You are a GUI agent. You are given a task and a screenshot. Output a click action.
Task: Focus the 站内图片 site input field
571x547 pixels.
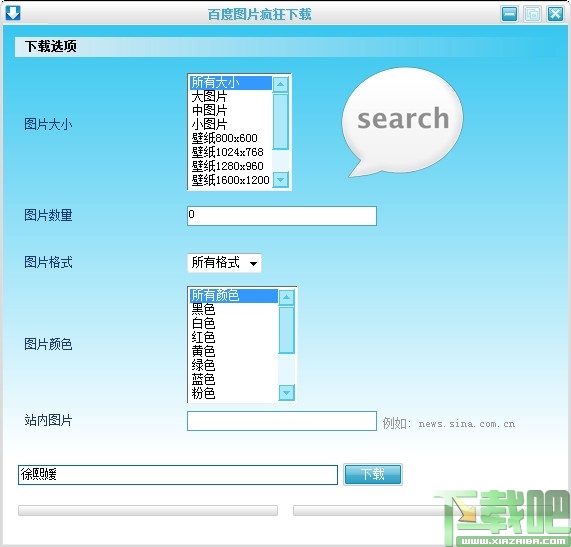coord(281,421)
